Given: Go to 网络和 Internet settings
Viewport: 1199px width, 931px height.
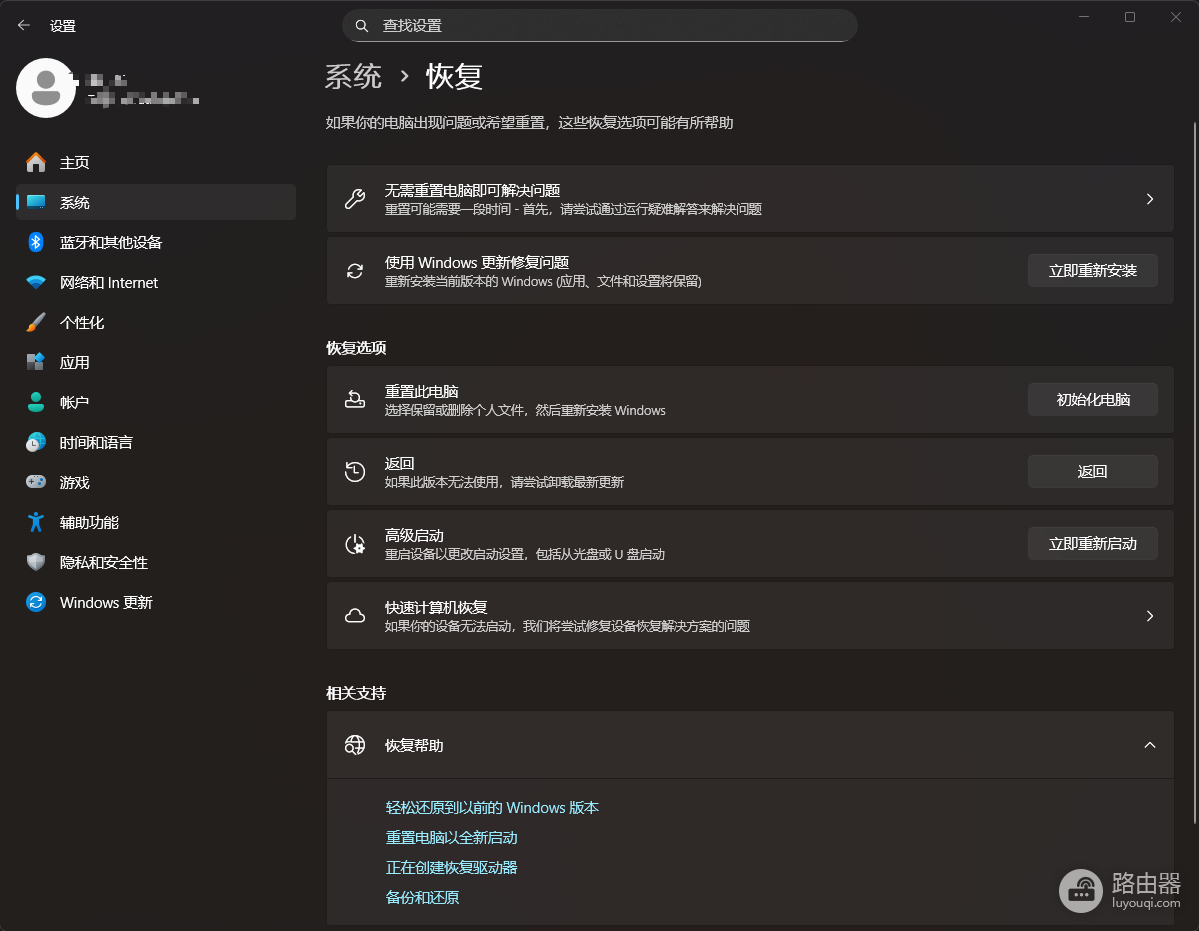Looking at the screenshot, I should [x=156, y=282].
